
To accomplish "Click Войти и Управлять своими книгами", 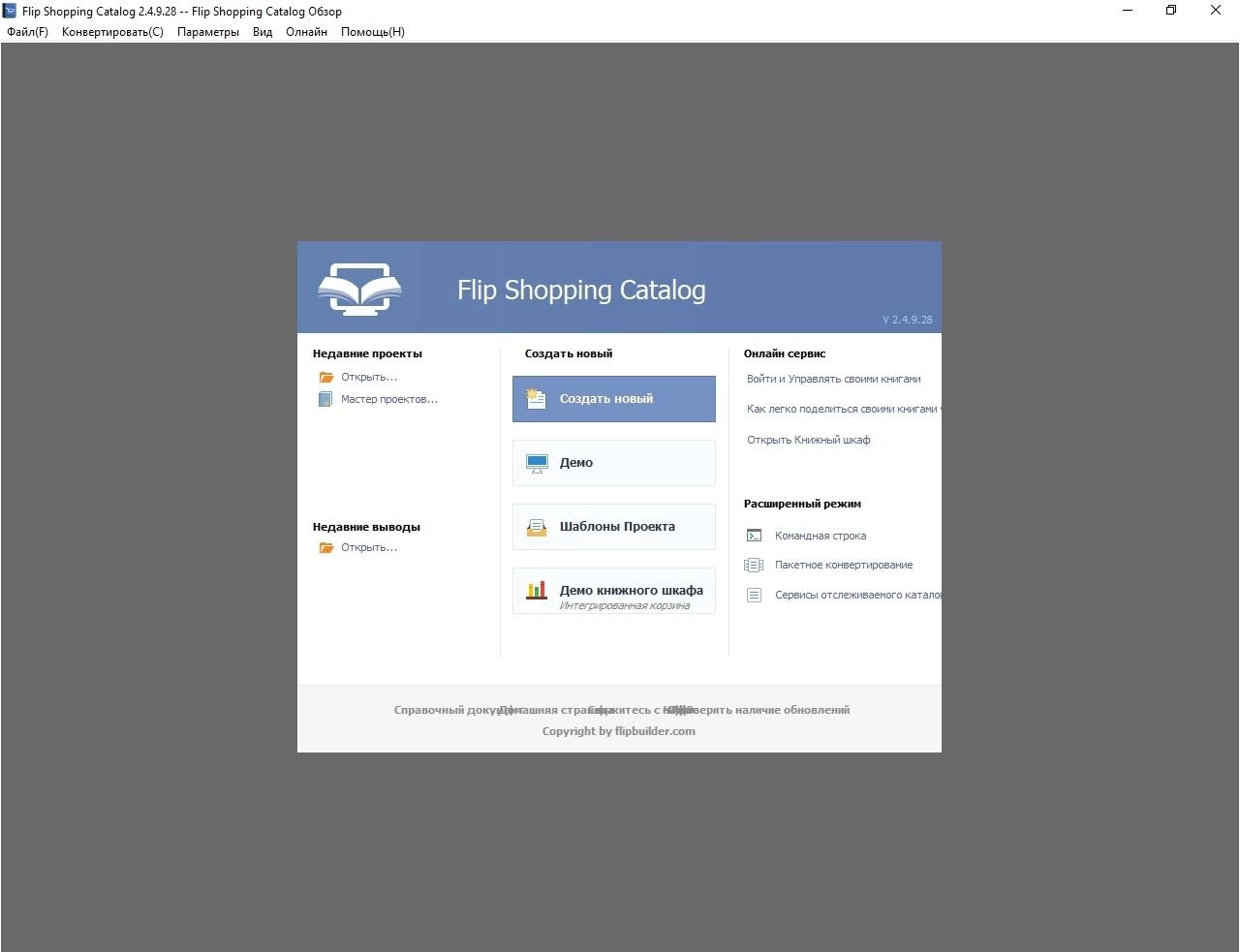I will pos(834,379).
